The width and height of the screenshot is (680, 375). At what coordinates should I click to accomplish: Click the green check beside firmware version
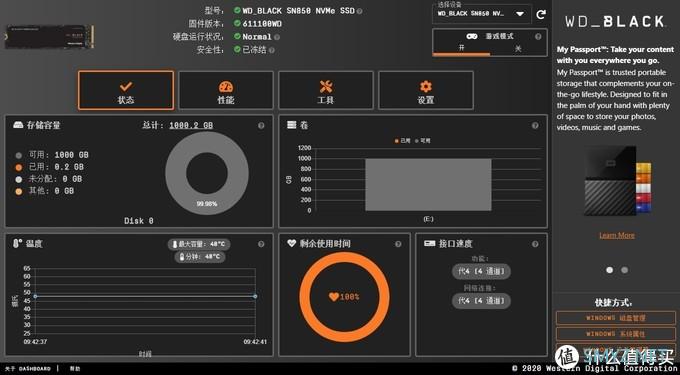237,23
